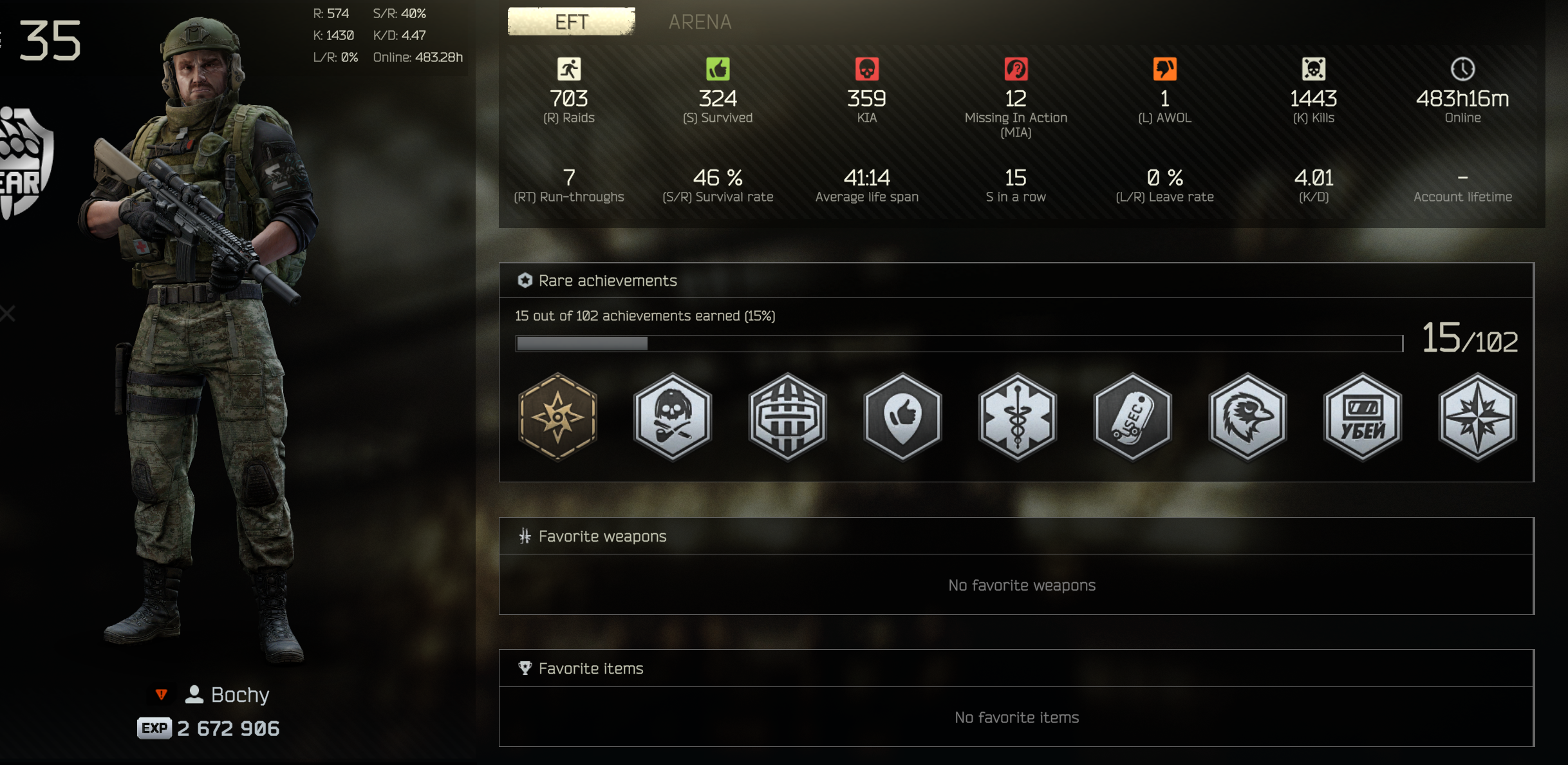Switch to the ARENA tab

700,22
